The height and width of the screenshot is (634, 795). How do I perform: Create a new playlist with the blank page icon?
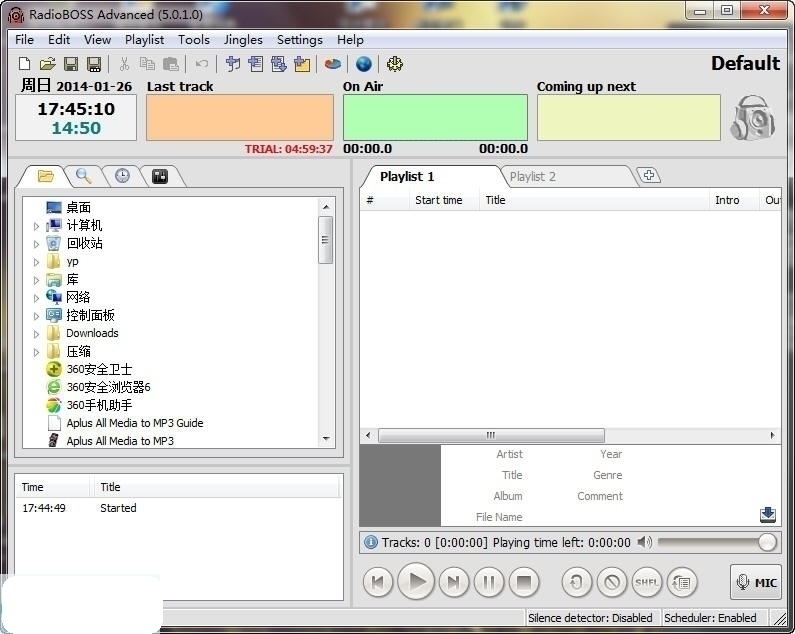[x=24, y=64]
